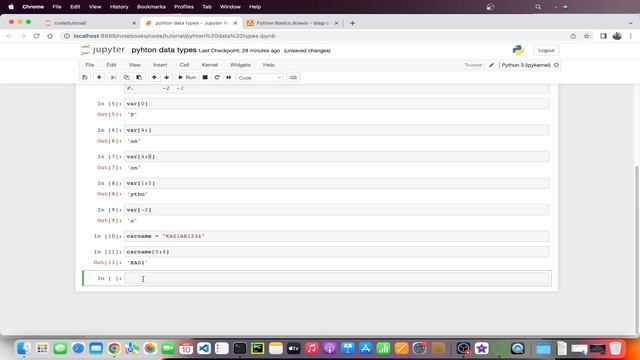Open the Kernel menu
640x360 pixels.
209,65
